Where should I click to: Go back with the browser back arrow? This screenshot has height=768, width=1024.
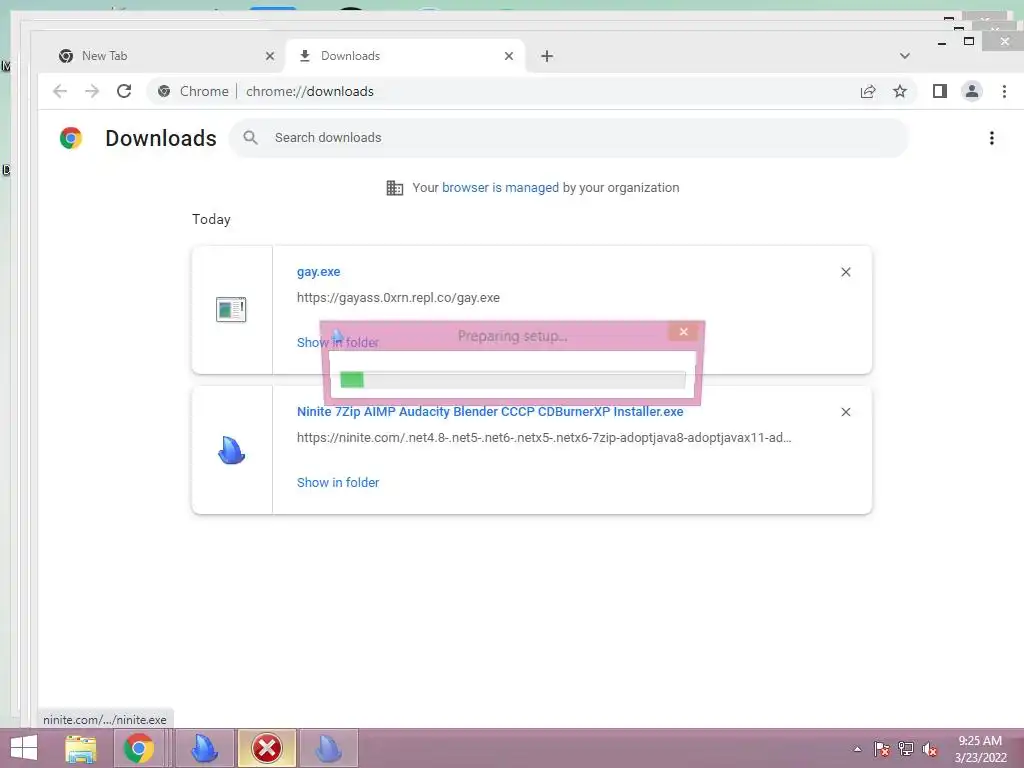60,91
